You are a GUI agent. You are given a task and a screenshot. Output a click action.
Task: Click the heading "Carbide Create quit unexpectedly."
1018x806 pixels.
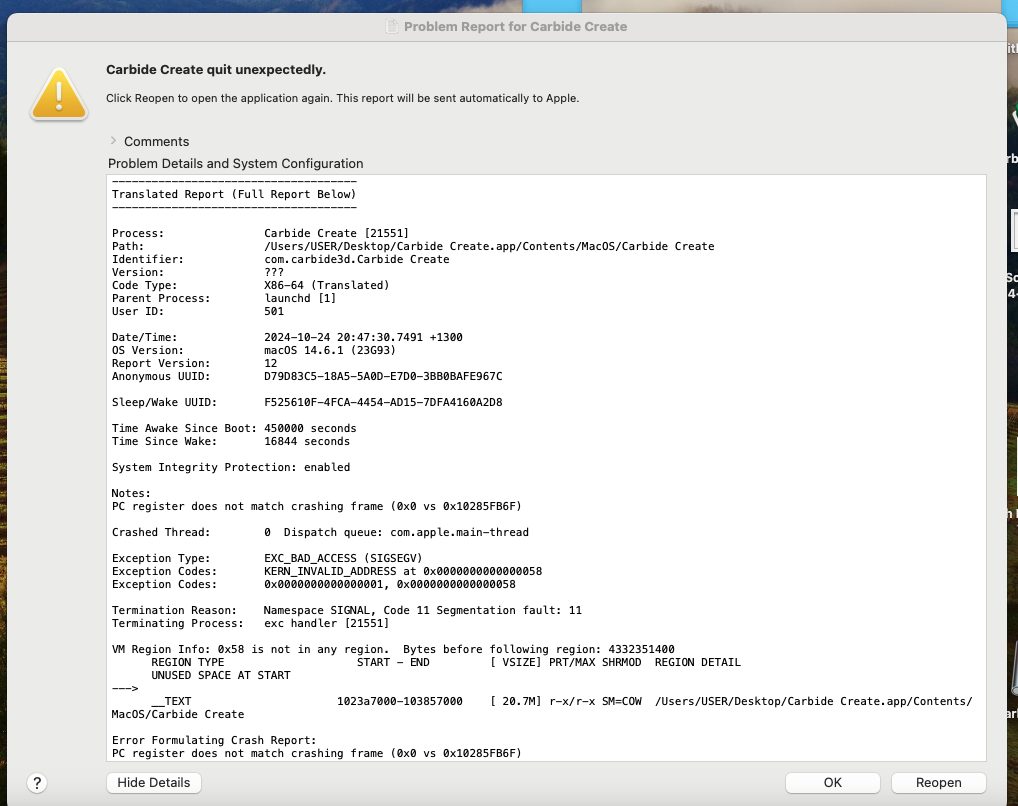tap(216, 69)
